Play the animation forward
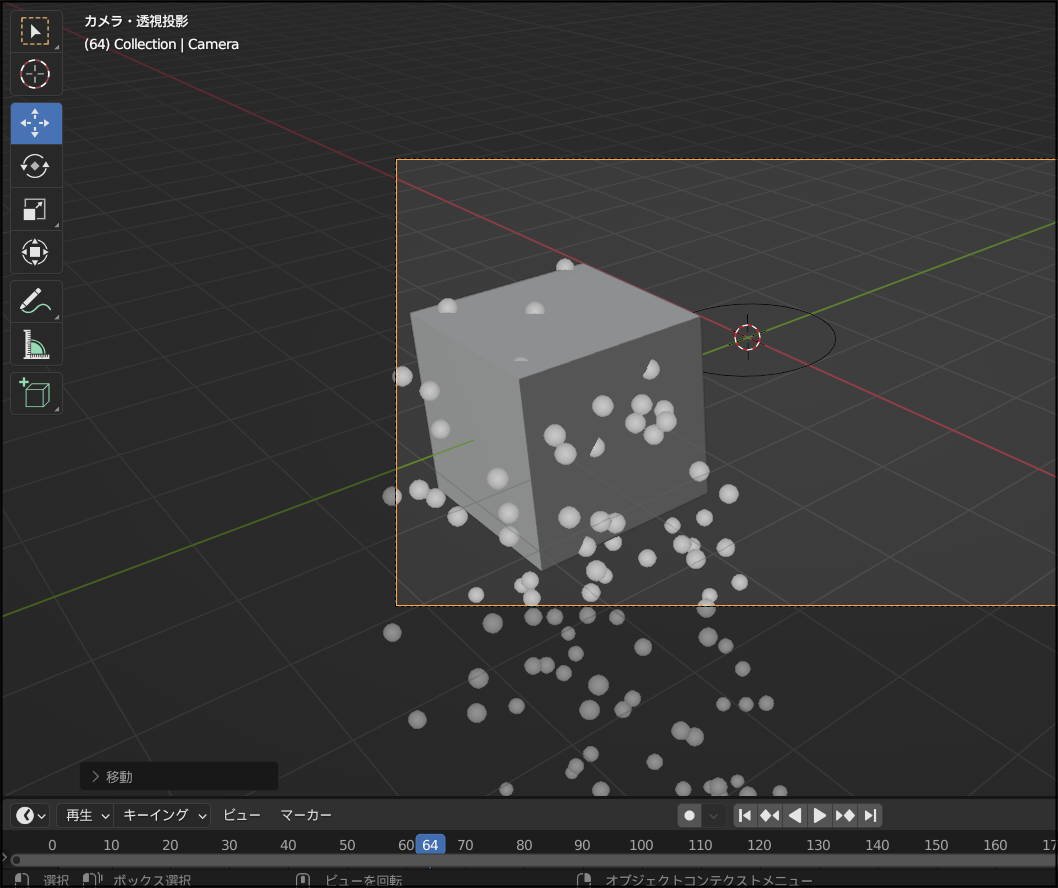 tap(820, 816)
